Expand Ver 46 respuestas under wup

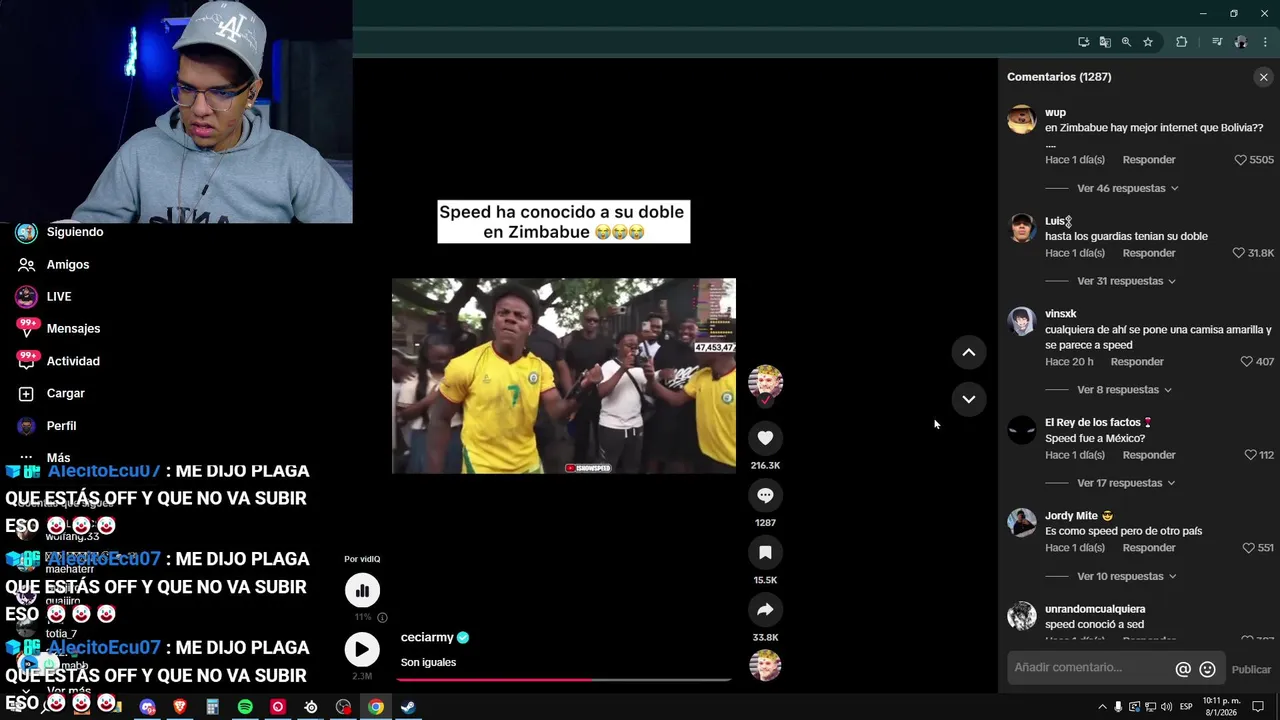[x=1127, y=188]
